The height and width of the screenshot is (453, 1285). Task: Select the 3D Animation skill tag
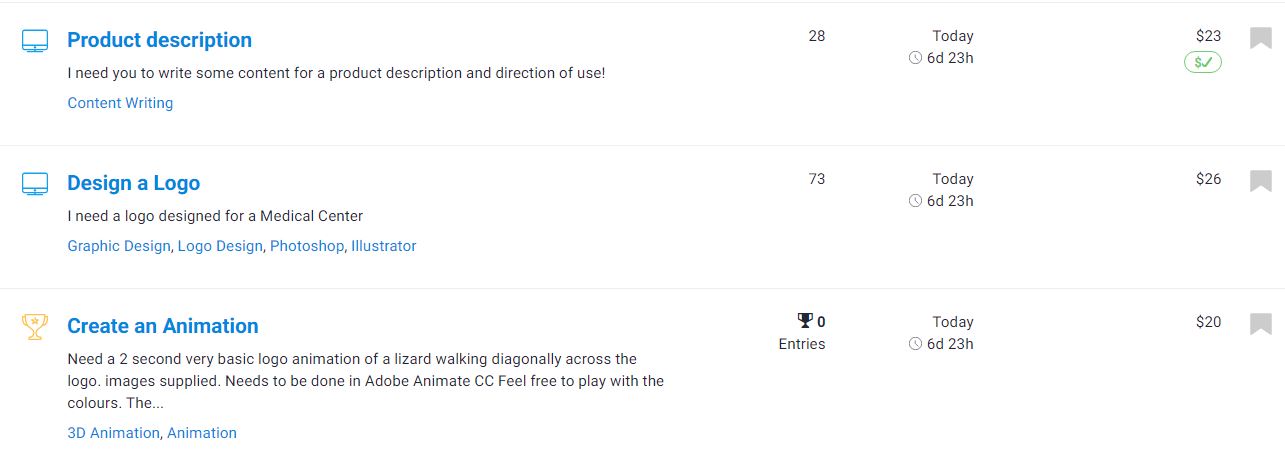[x=113, y=433]
